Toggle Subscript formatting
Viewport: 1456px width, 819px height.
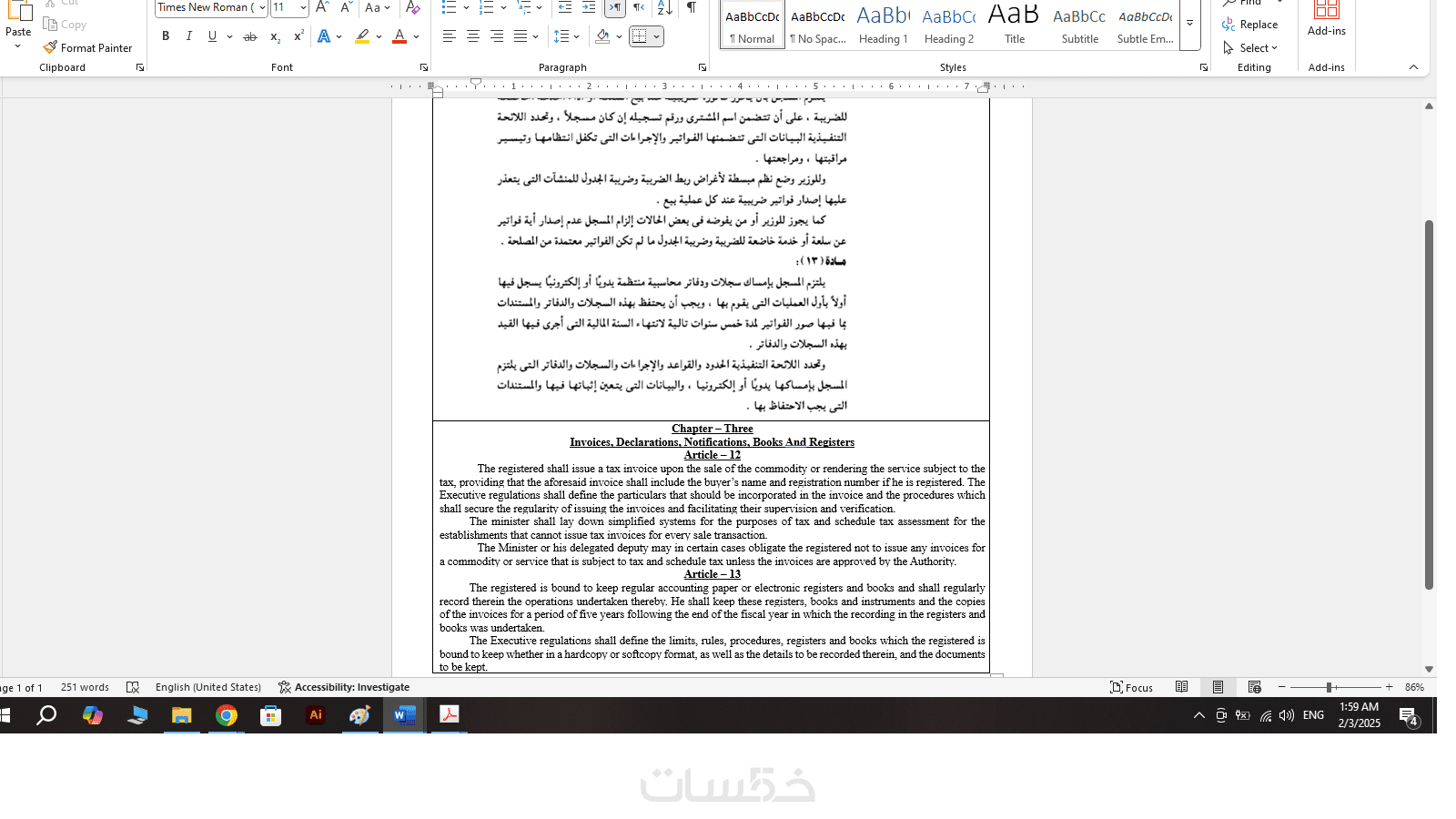[275, 36]
